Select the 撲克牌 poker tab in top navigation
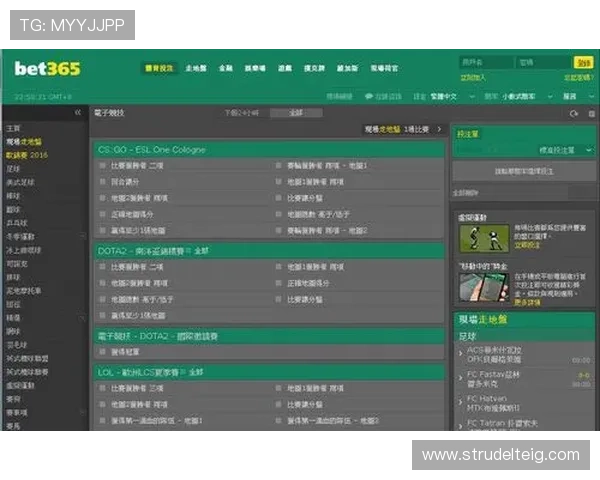The width and height of the screenshot is (600, 480). (314, 69)
